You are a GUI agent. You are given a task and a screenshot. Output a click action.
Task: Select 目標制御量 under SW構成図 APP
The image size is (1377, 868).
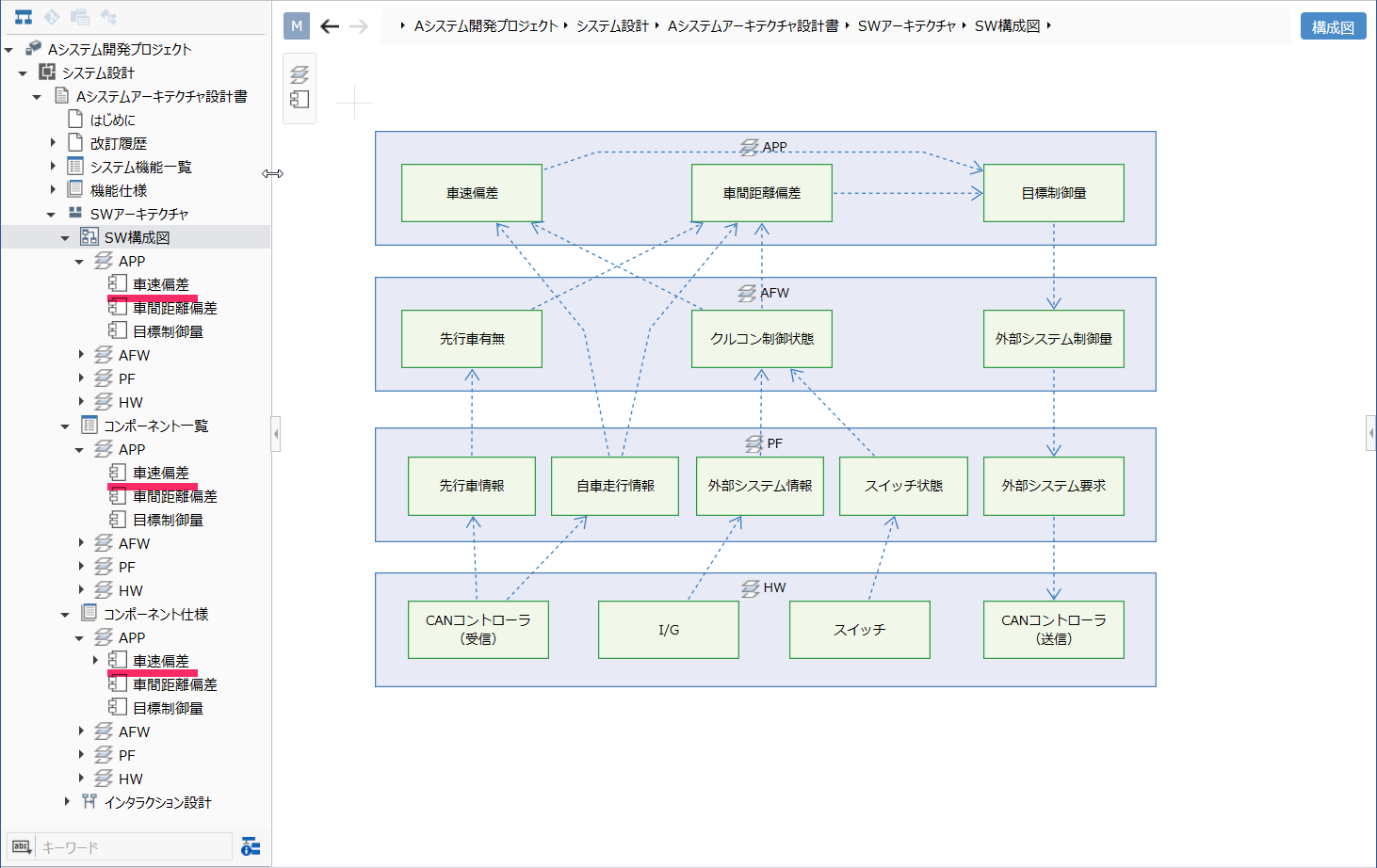click(x=168, y=331)
